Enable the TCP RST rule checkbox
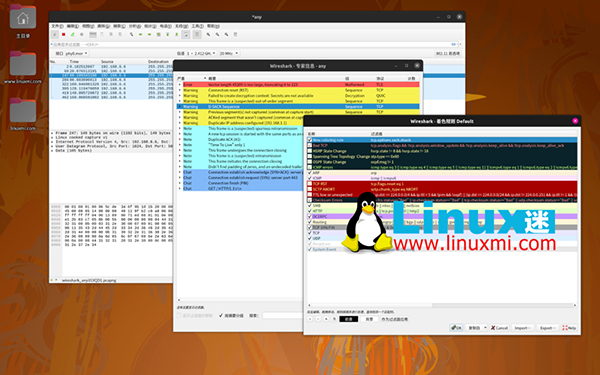The height and width of the screenshot is (375, 600). (310, 184)
